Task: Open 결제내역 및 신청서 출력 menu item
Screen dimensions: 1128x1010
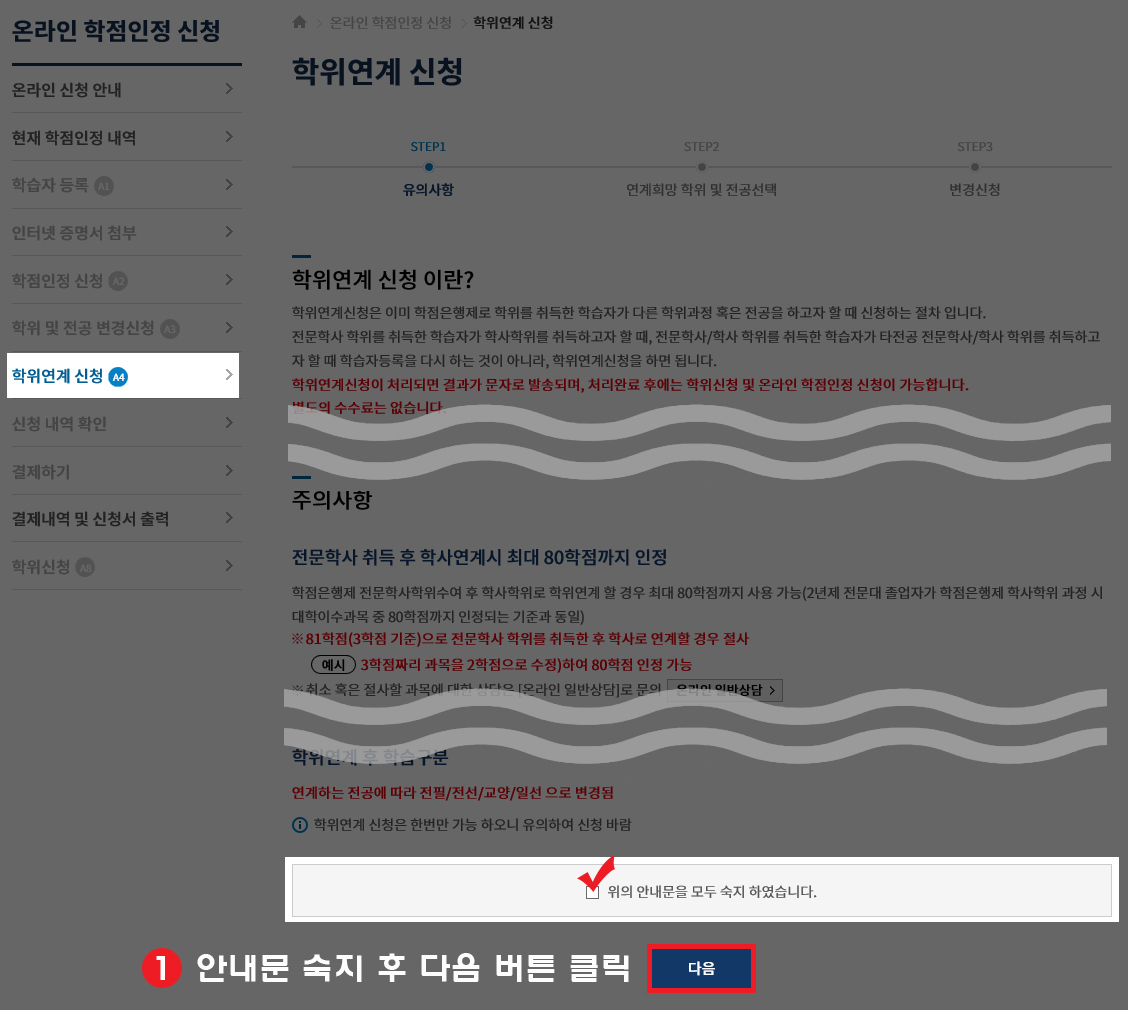Action: pyautogui.click(x=127, y=519)
